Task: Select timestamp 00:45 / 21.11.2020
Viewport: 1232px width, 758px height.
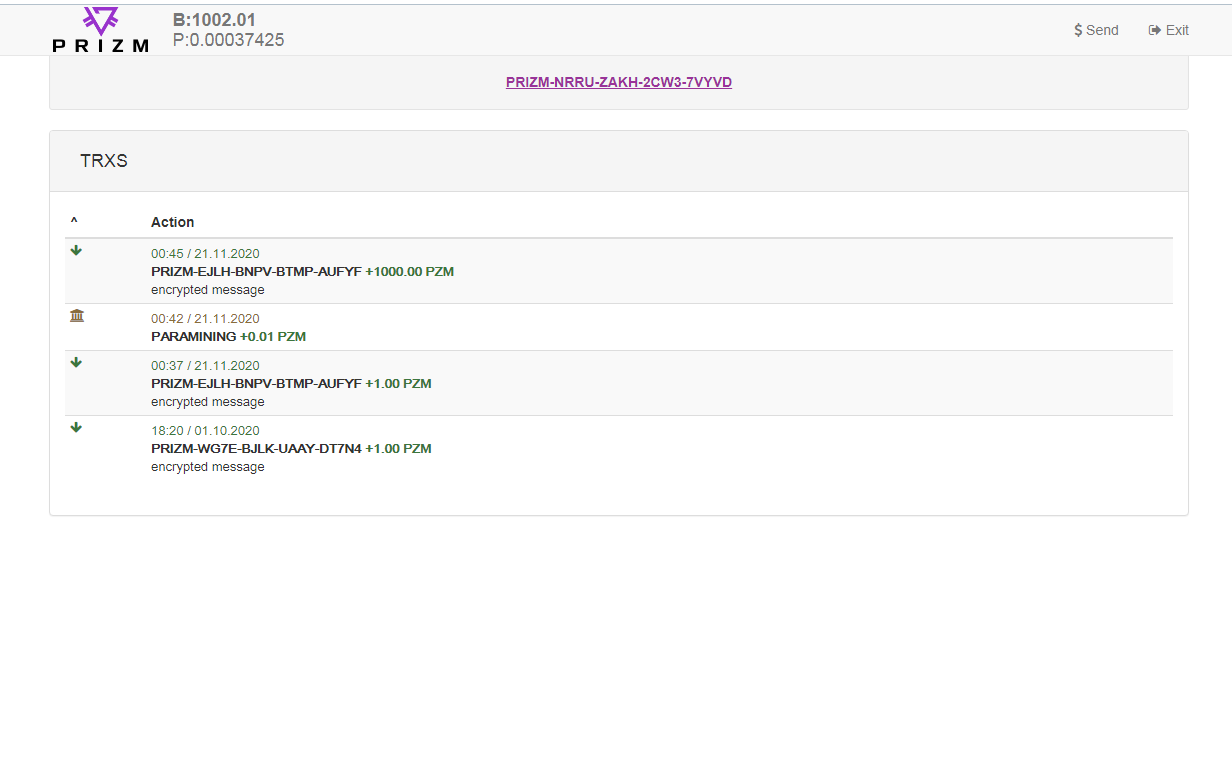Action: (205, 254)
